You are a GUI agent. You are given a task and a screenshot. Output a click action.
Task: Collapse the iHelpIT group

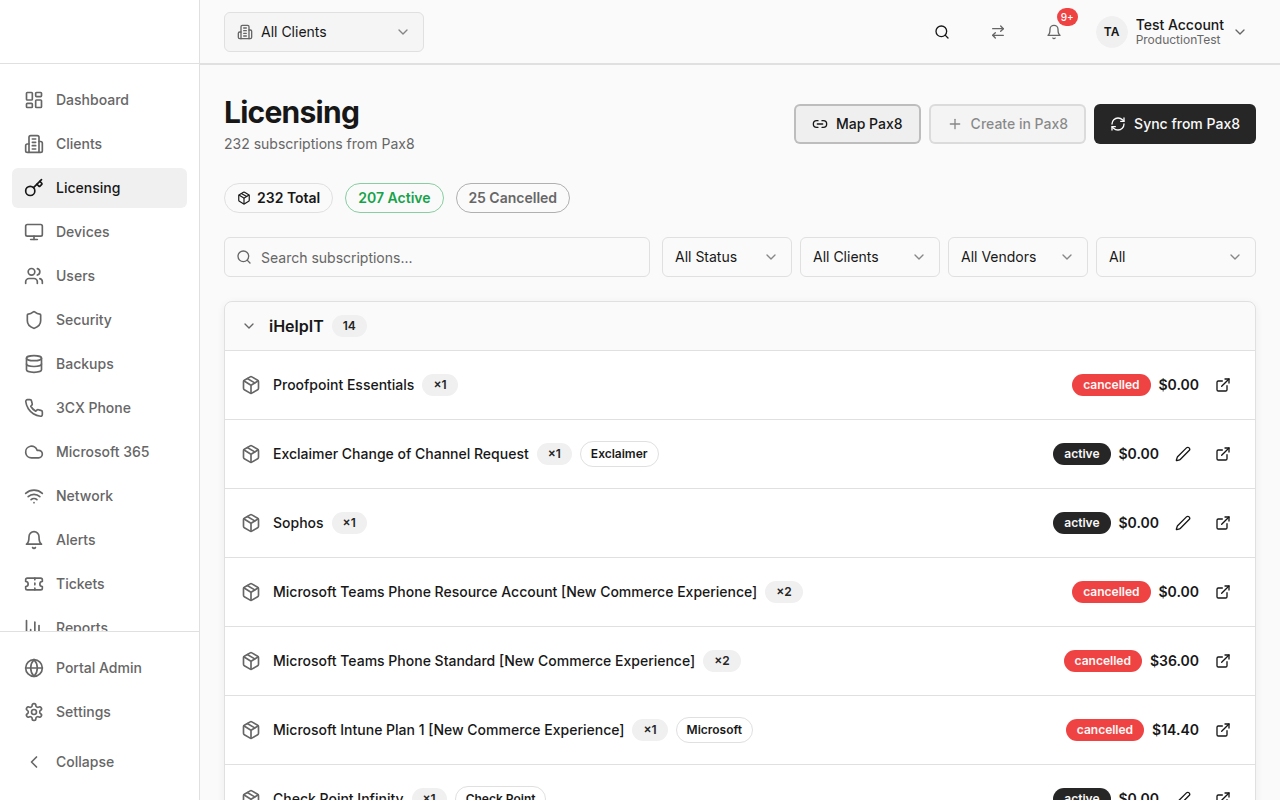pyautogui.click(x=249, y=326)
